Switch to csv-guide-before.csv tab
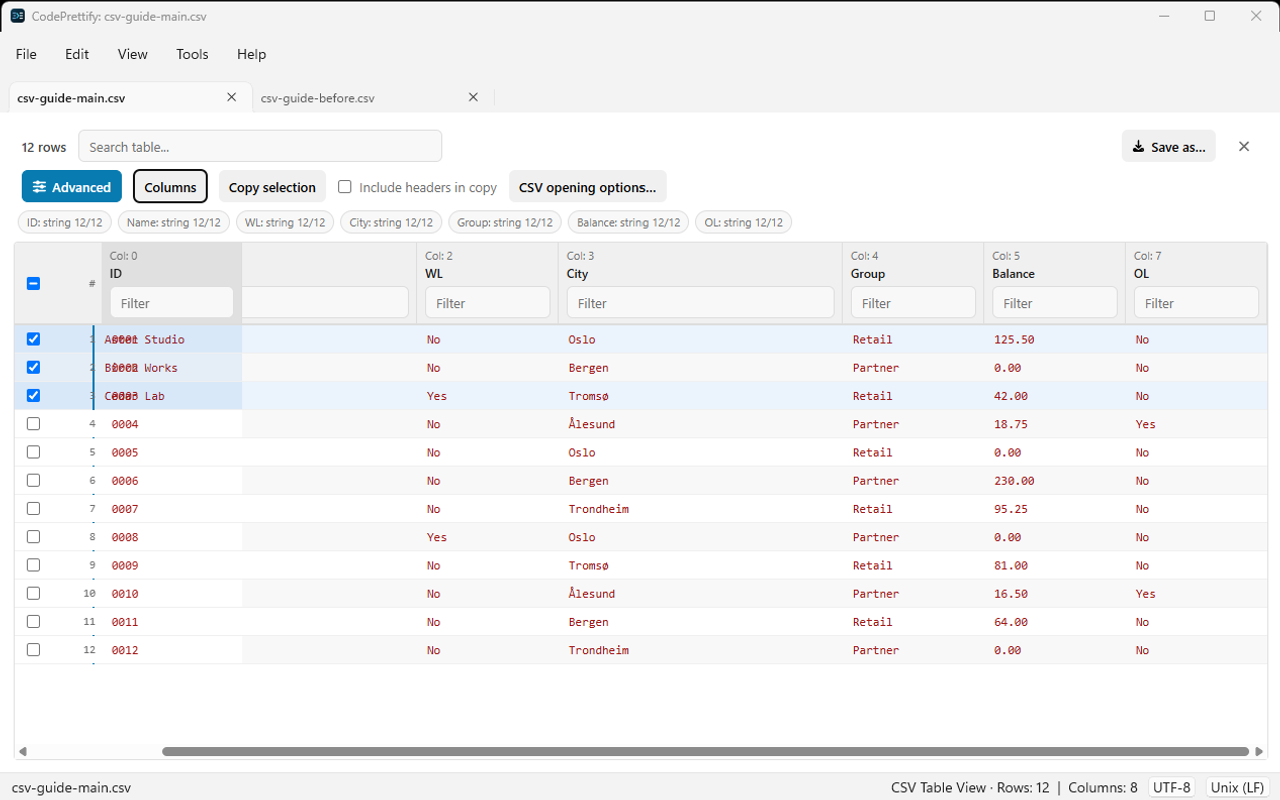Viewport: 1280px width, 800px height. tap(318, 98)
